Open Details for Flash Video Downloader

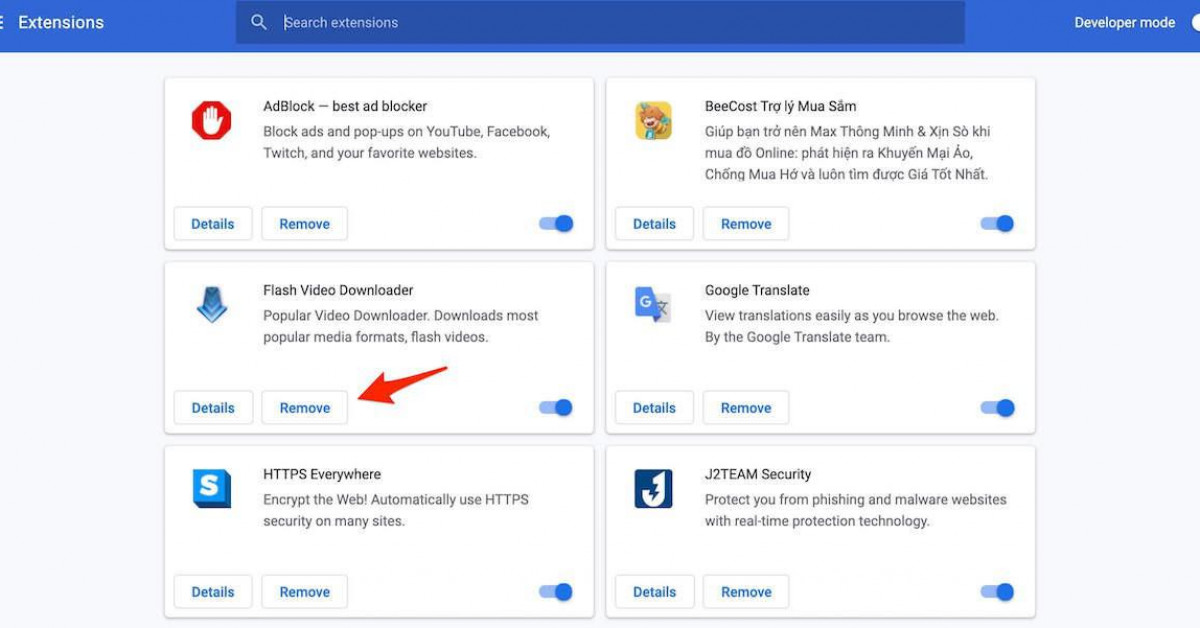(213, 408)
